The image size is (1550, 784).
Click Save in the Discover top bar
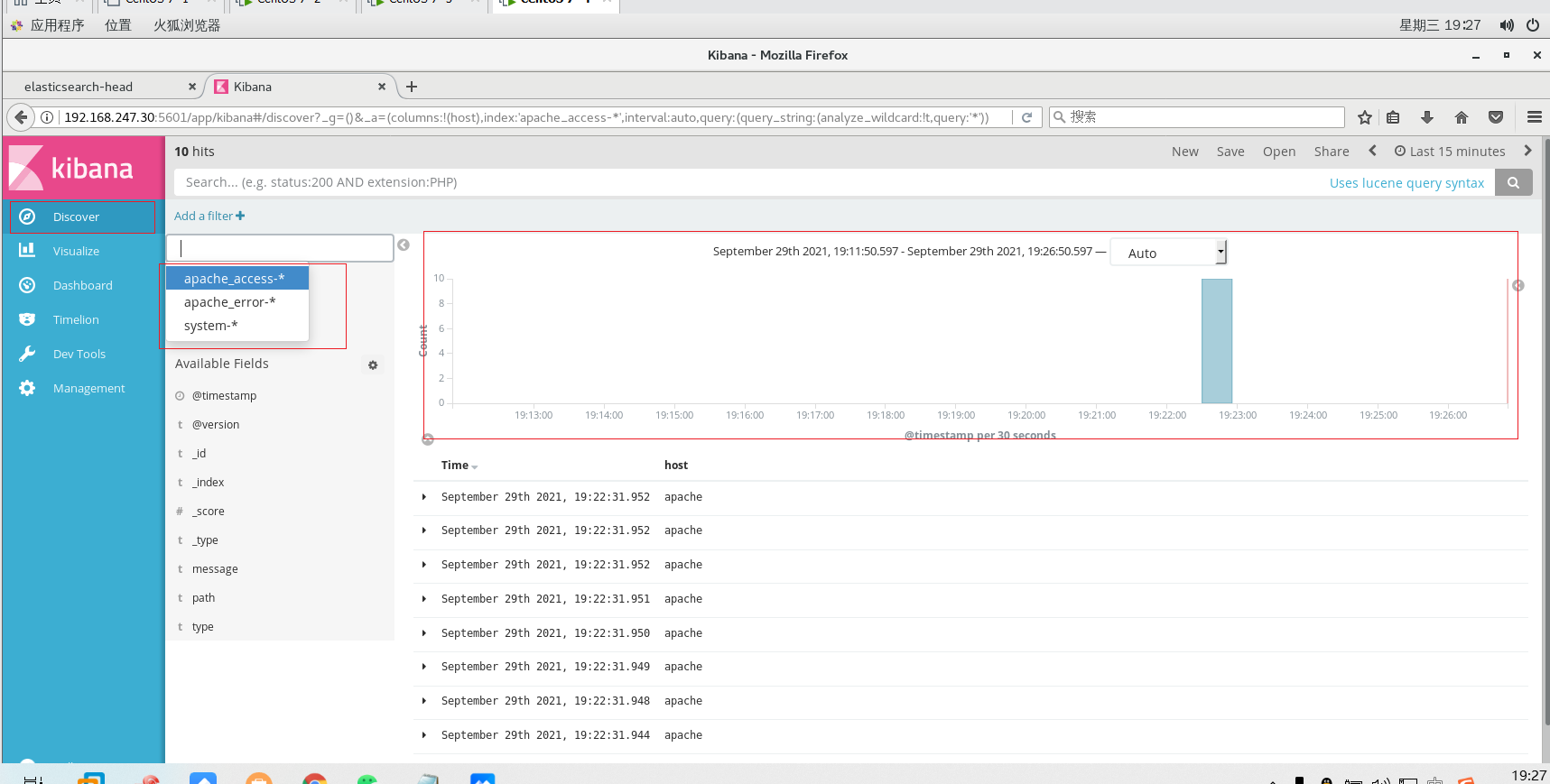click(1230, 152)
